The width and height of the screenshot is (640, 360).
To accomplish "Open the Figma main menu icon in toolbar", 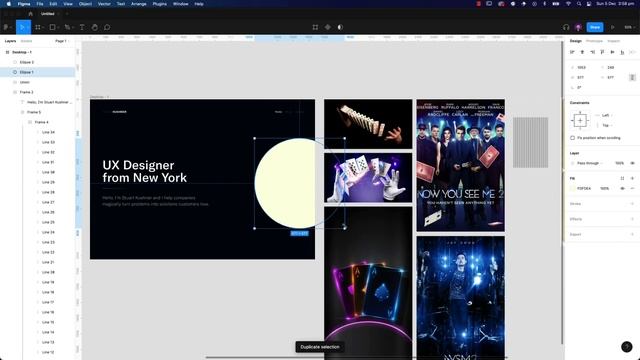I will (6, 27).
